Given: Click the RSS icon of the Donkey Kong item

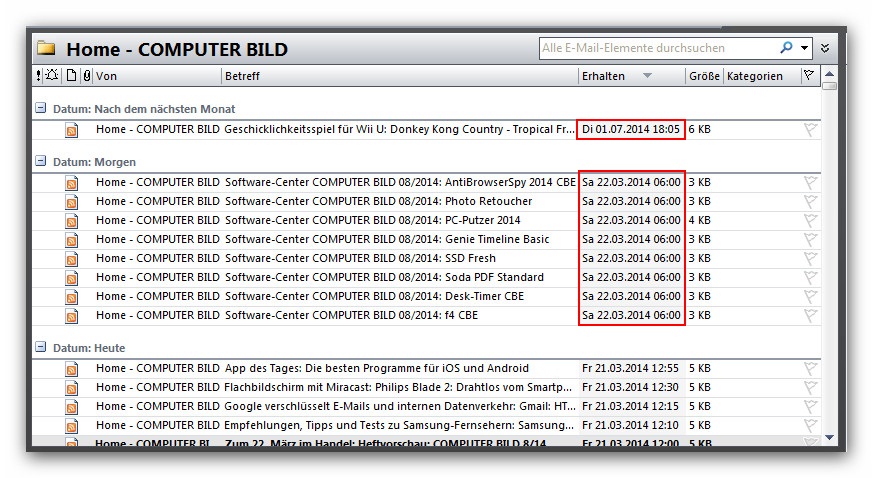Looking at the screenshot, I should coord(72,130).
